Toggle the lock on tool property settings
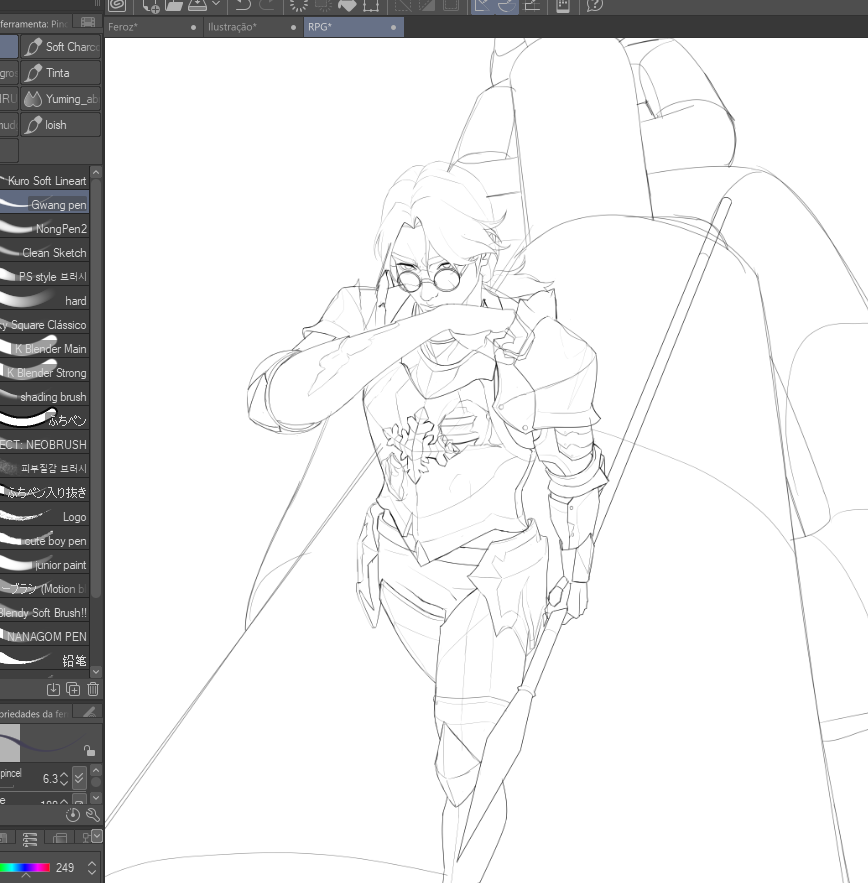868x883 pixels. point(90,752)
